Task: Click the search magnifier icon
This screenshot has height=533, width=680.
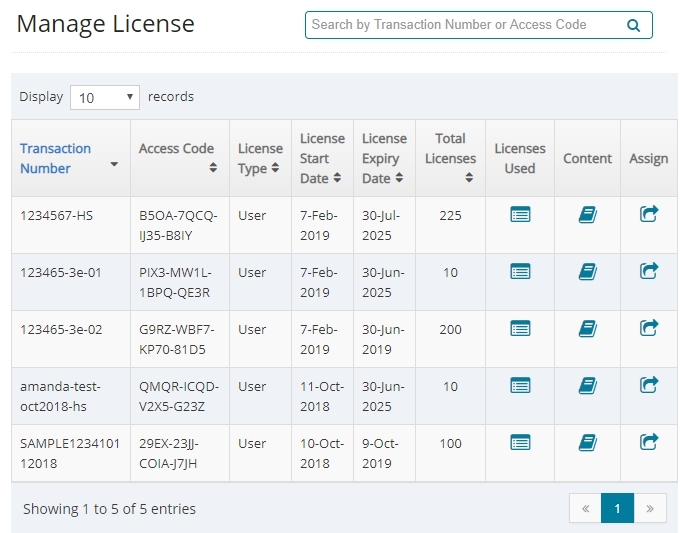Action: click(x=633, y=25)
